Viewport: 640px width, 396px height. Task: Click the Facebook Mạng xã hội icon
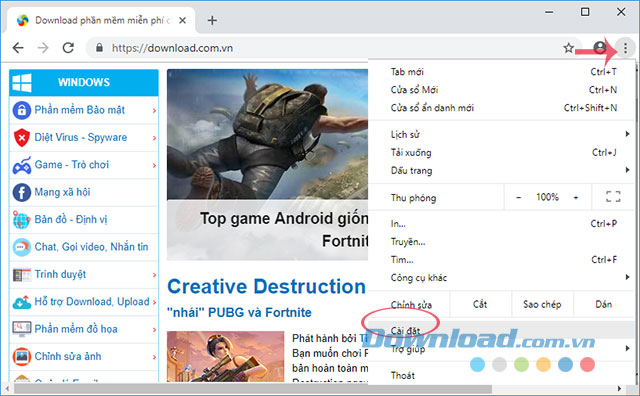[22, 192]
